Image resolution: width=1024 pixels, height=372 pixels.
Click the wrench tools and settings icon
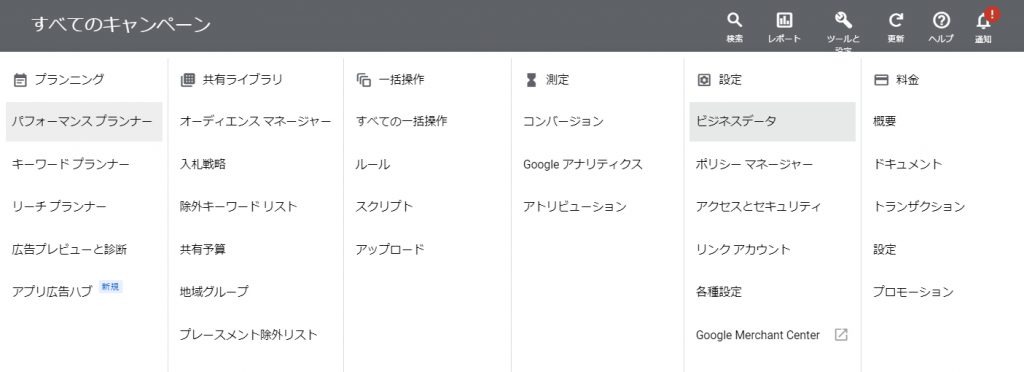point(843,20)
